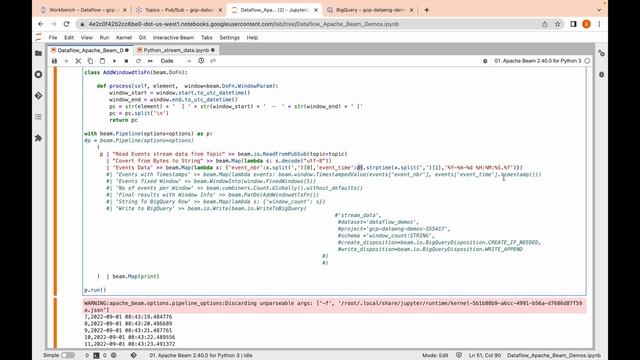Open the Help menu

click(252, 38)
